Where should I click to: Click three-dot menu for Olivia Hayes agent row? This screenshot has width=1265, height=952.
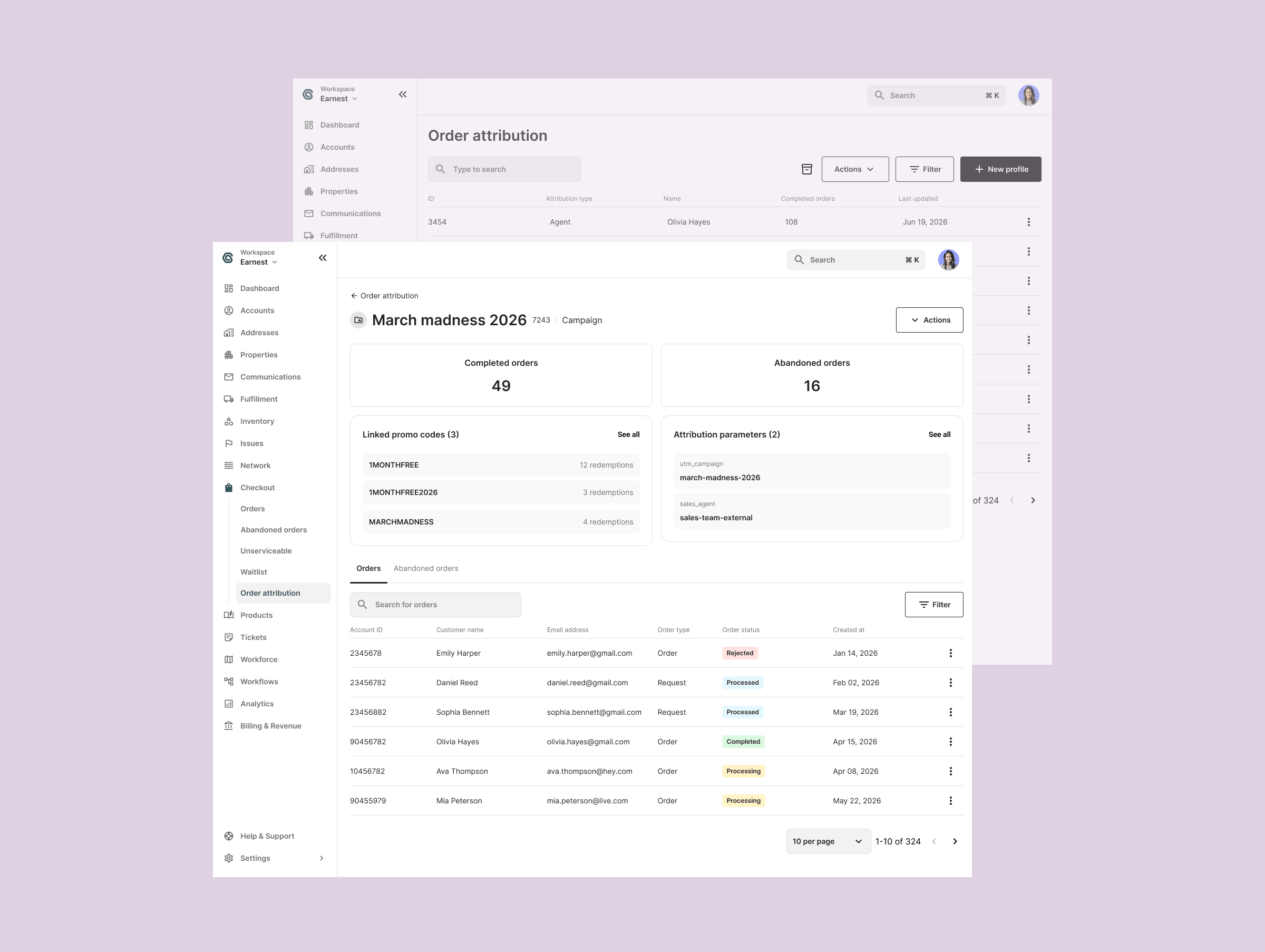point(1028,222)
